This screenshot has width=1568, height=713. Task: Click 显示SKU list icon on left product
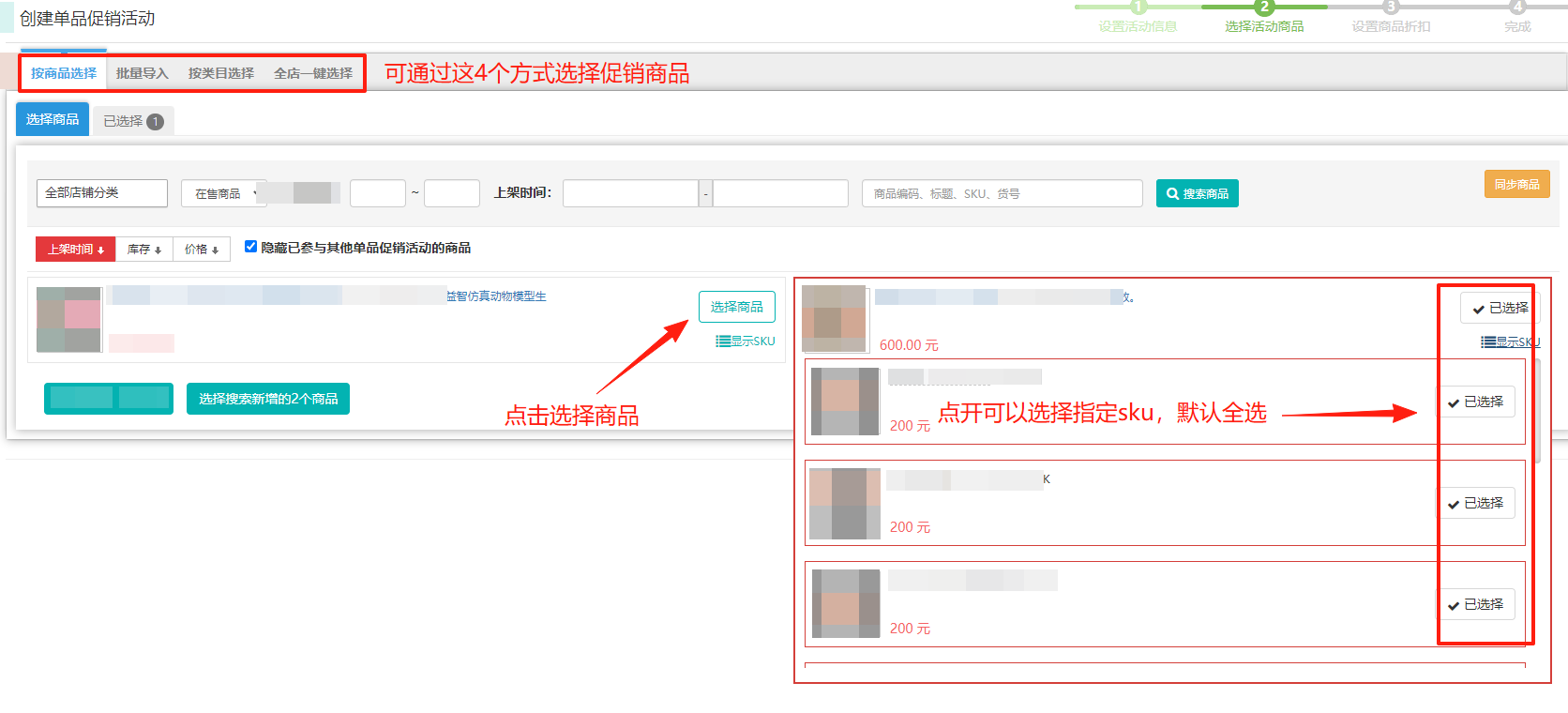tap(745, 341)
